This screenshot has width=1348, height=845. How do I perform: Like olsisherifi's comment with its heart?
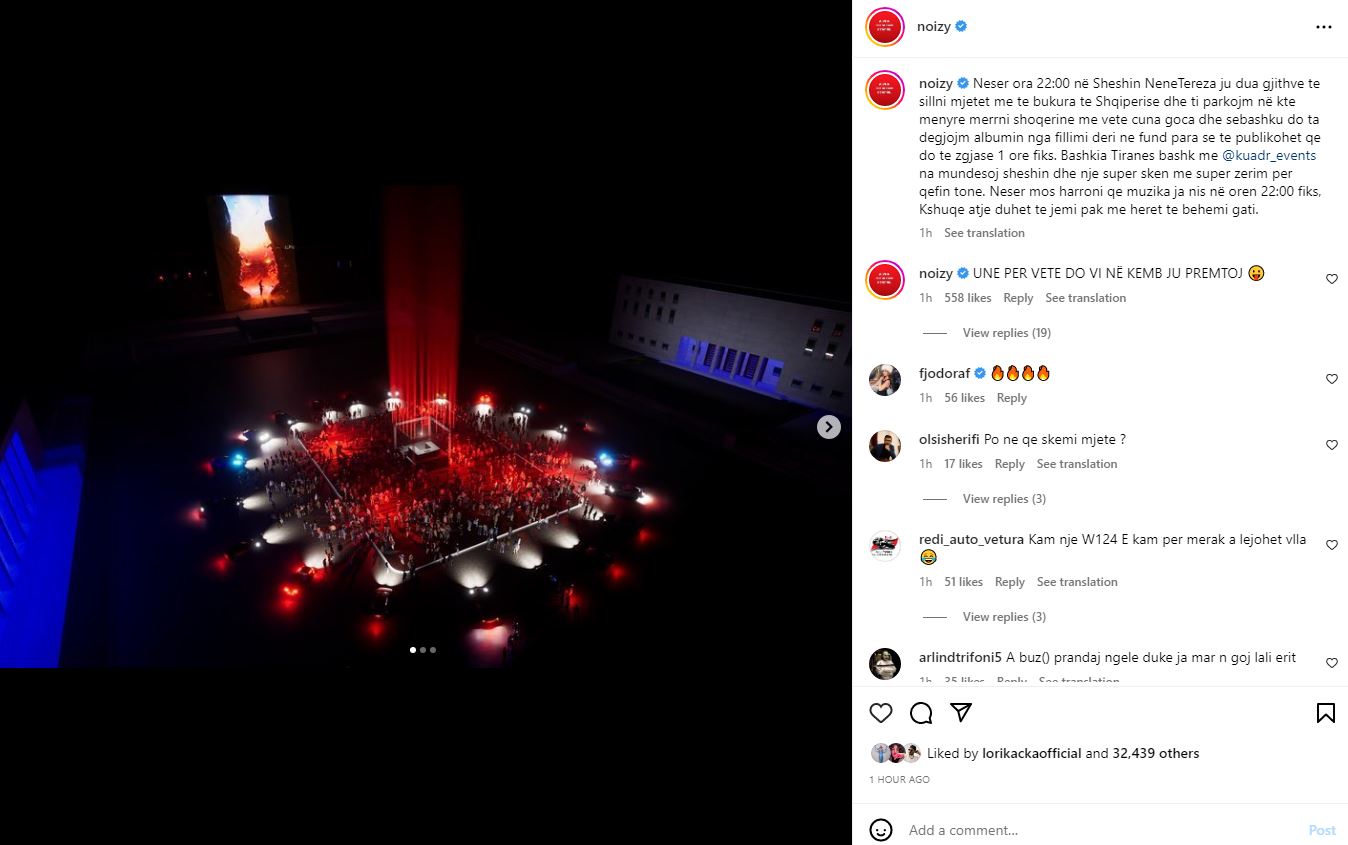pos(1331,445)
